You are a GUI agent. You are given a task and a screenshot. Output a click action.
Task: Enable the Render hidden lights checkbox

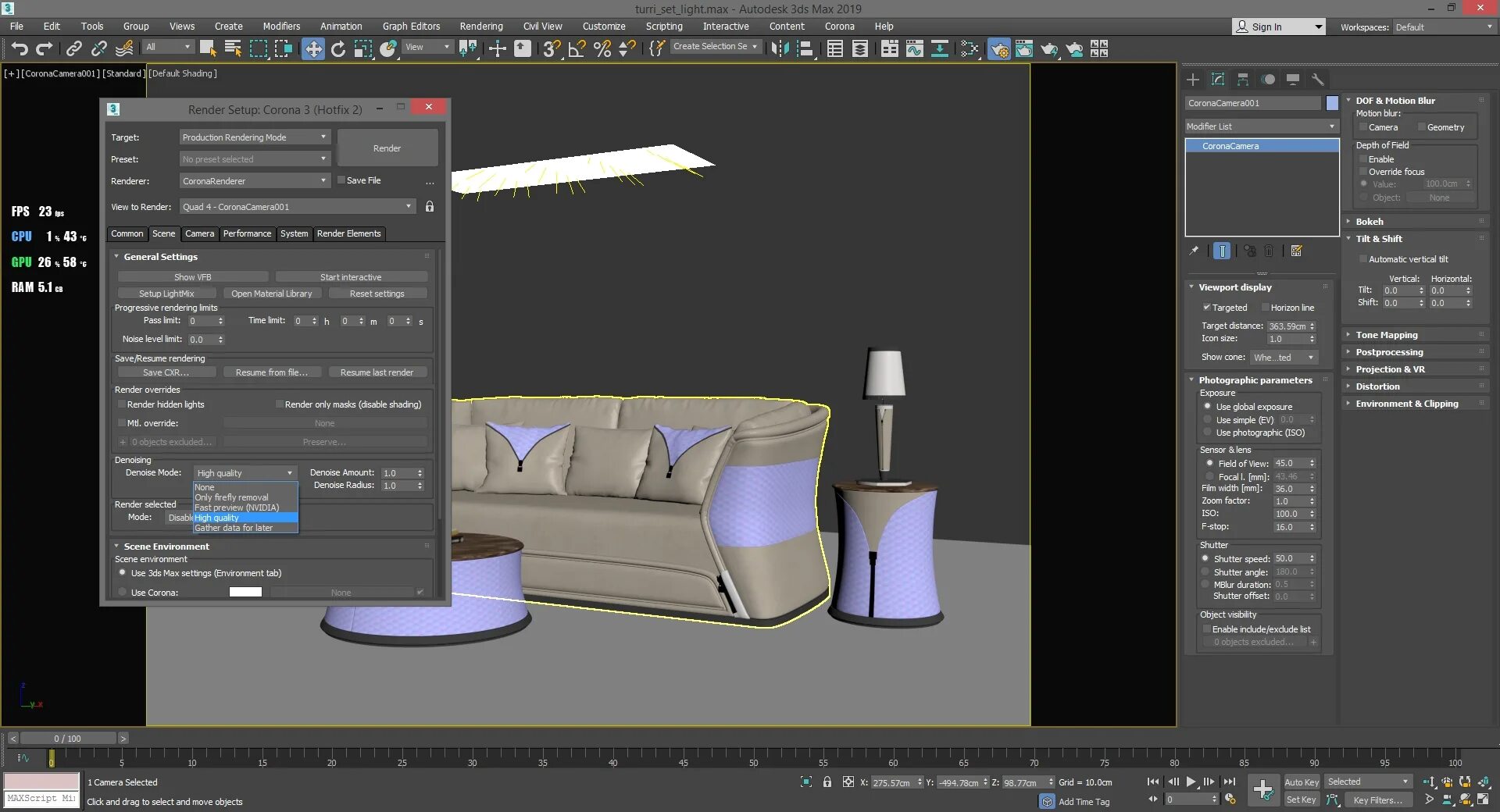[x=122, y=404]
